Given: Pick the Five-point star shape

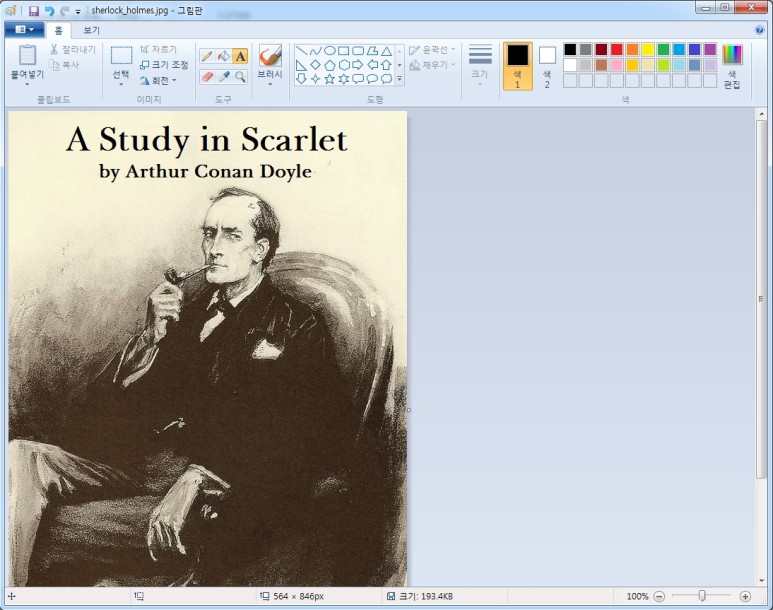Looking at the screenshot, I should coord(330,79).
